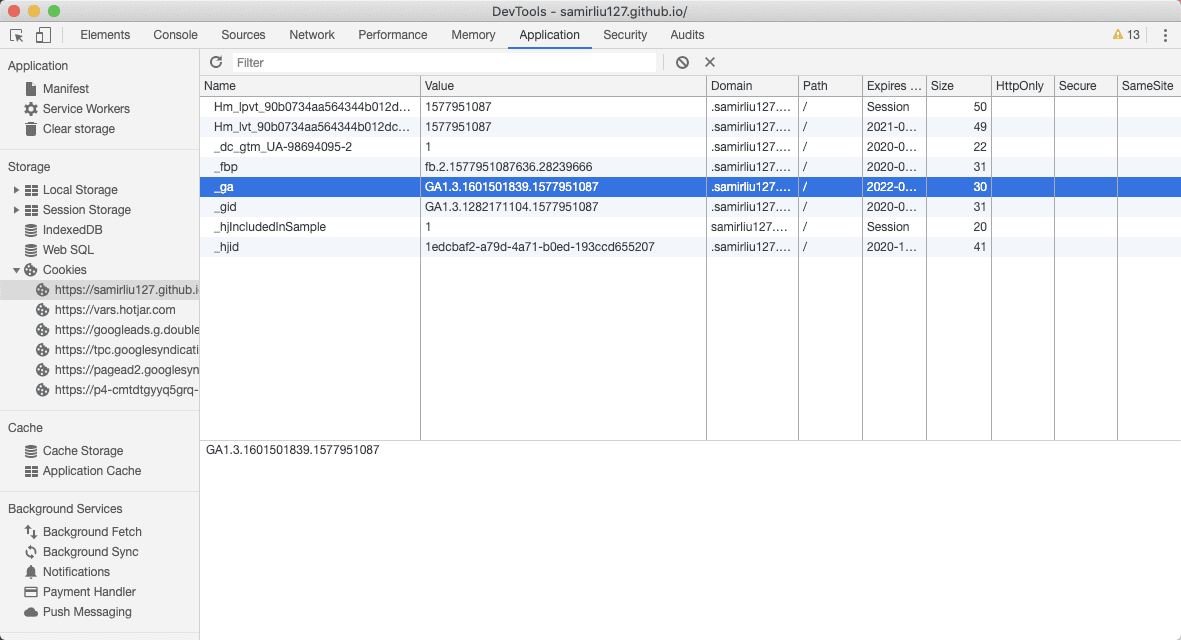This screenshot has height=640, width=1181.
Task: Open Background Sync under Background Services
Action: 90,552
